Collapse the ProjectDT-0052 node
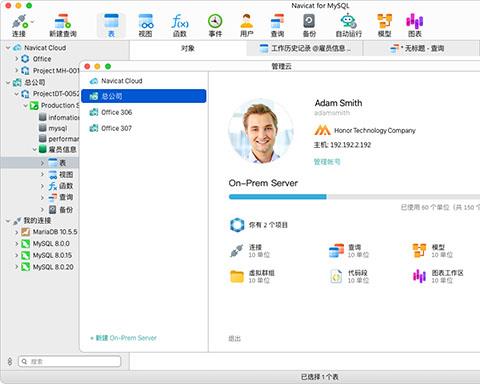The image size is (480, 384). pyautogui.click(x=16, y=94)
